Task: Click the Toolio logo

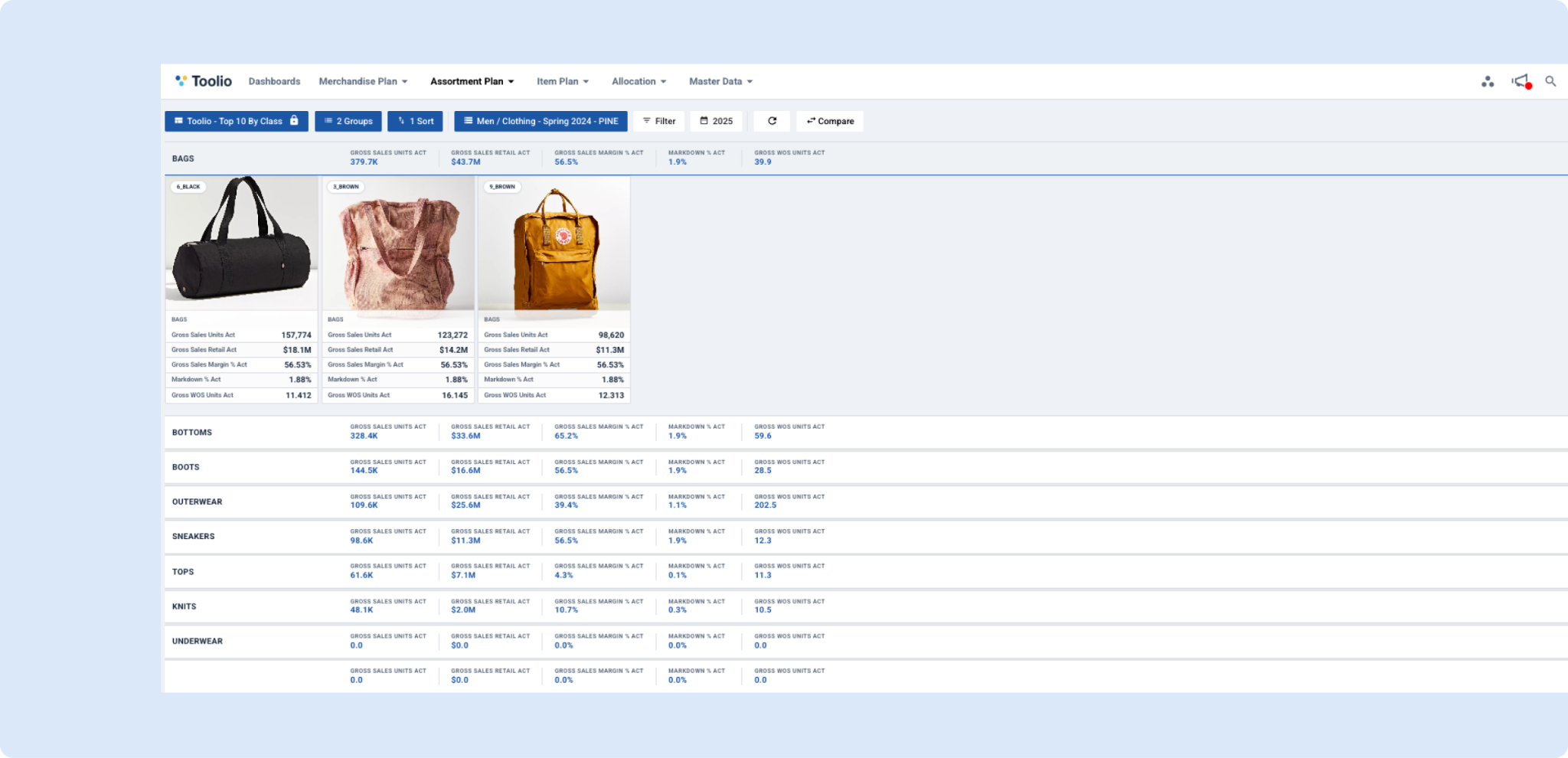Action: [x=203, y=81]
